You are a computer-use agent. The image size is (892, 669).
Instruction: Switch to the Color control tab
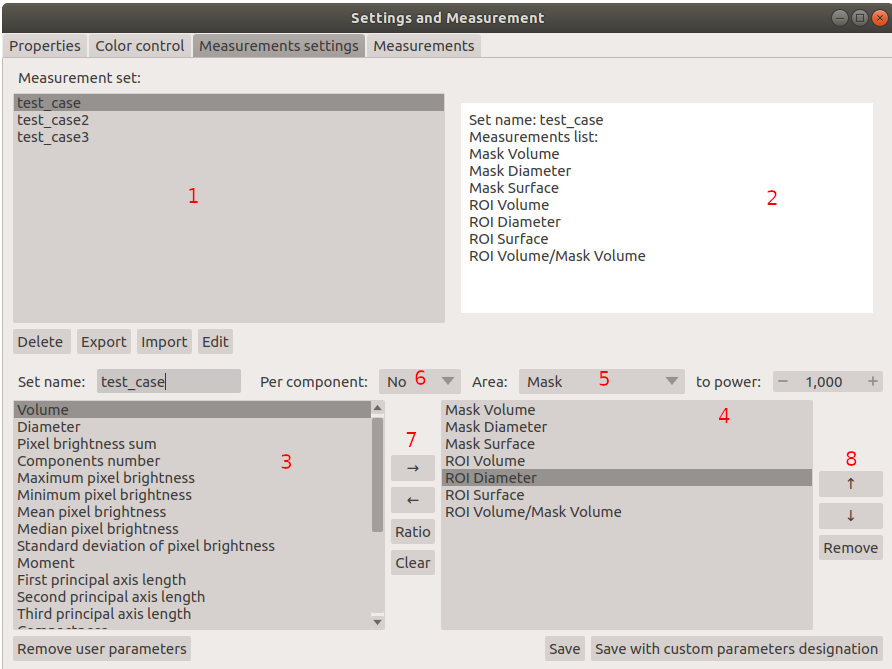coord(139,46)
